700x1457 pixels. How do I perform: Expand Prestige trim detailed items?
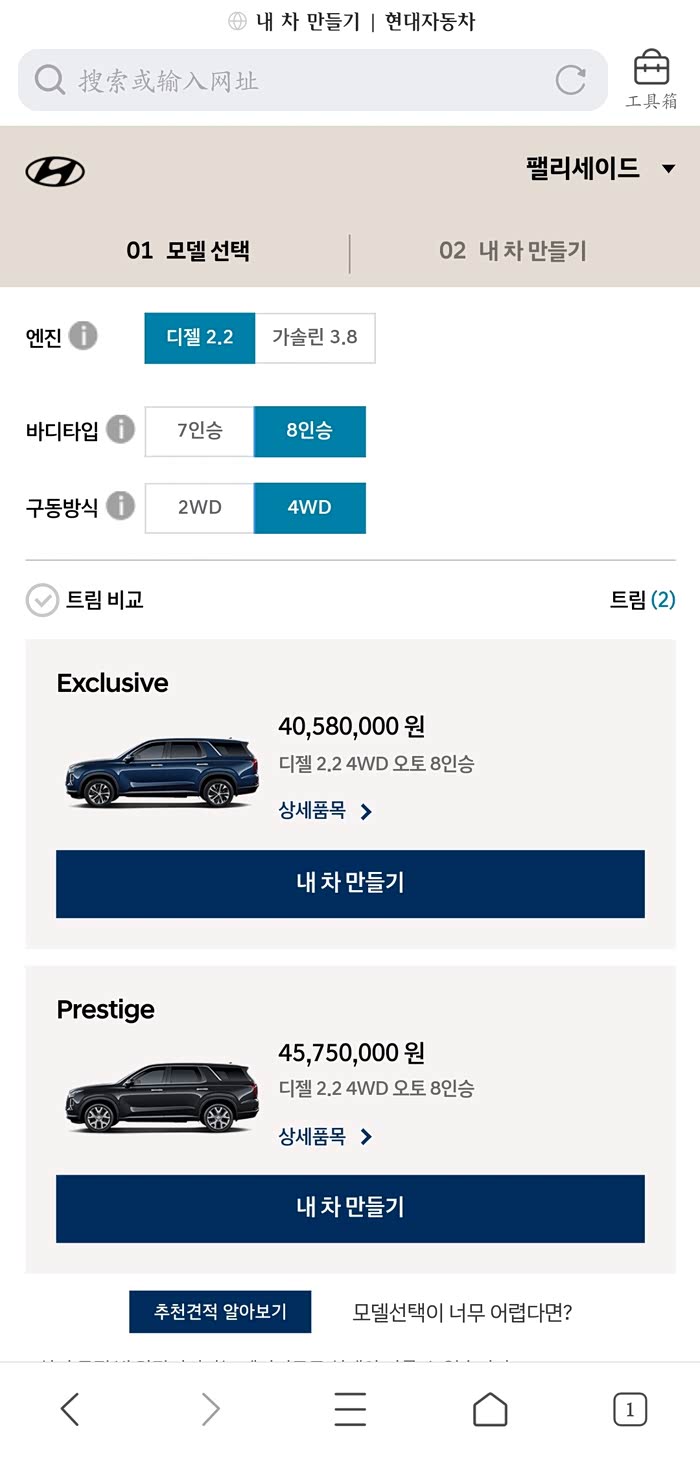pyautogui.click(x=325, y=1136)
